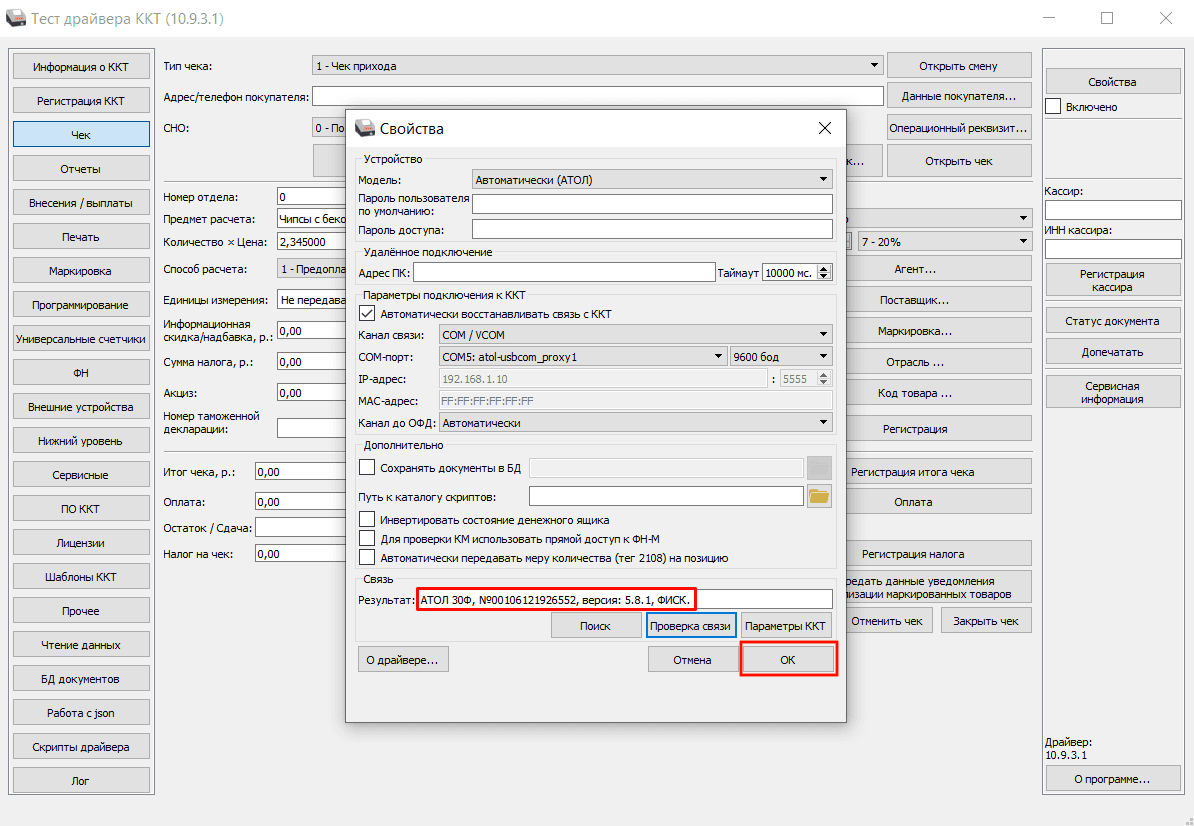Open the Модель dropdown list
Image resolution: width=1194 pixels, height=826 pixels.
click(653, 180)
